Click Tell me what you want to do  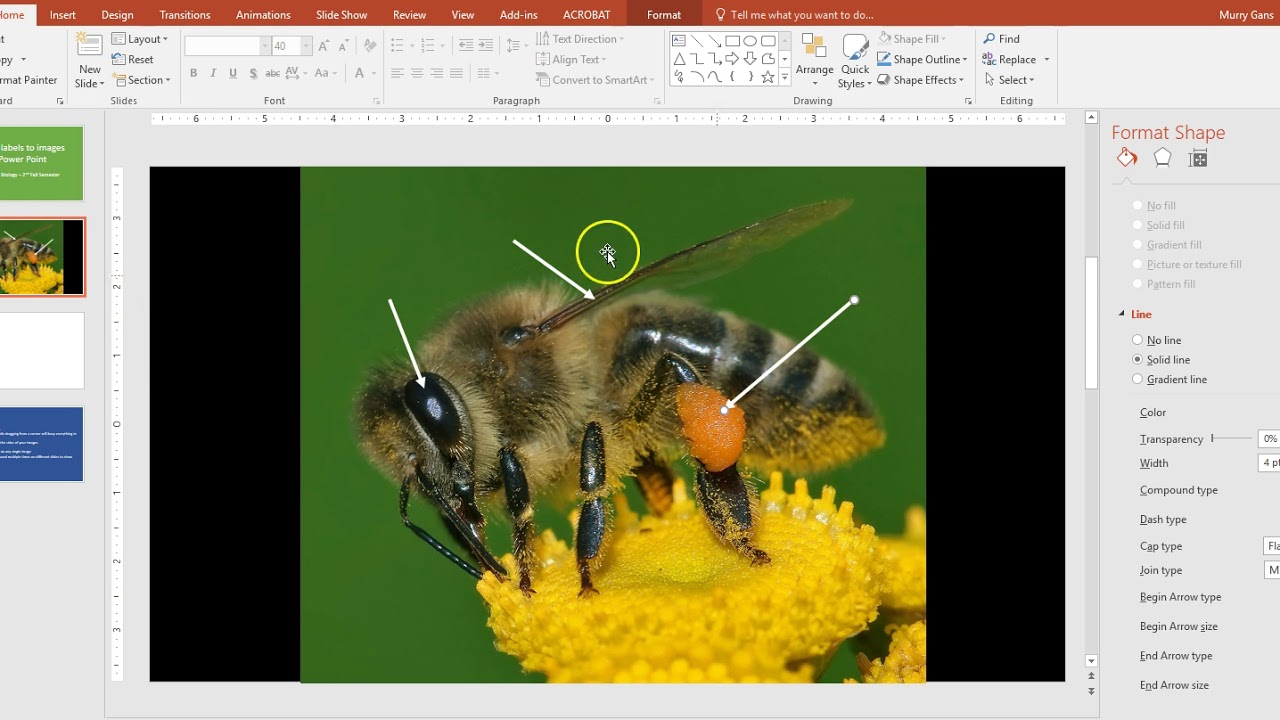click(794, 15)
